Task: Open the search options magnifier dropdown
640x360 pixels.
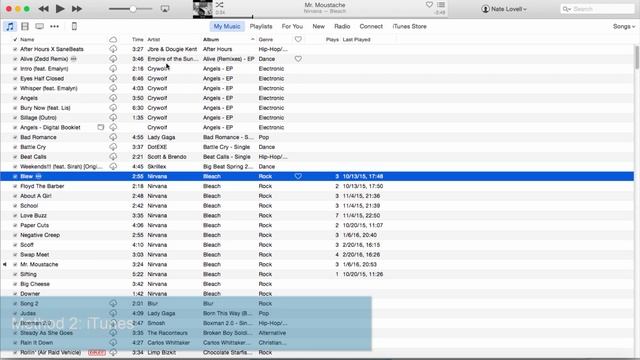Action: tap(567, 9)
